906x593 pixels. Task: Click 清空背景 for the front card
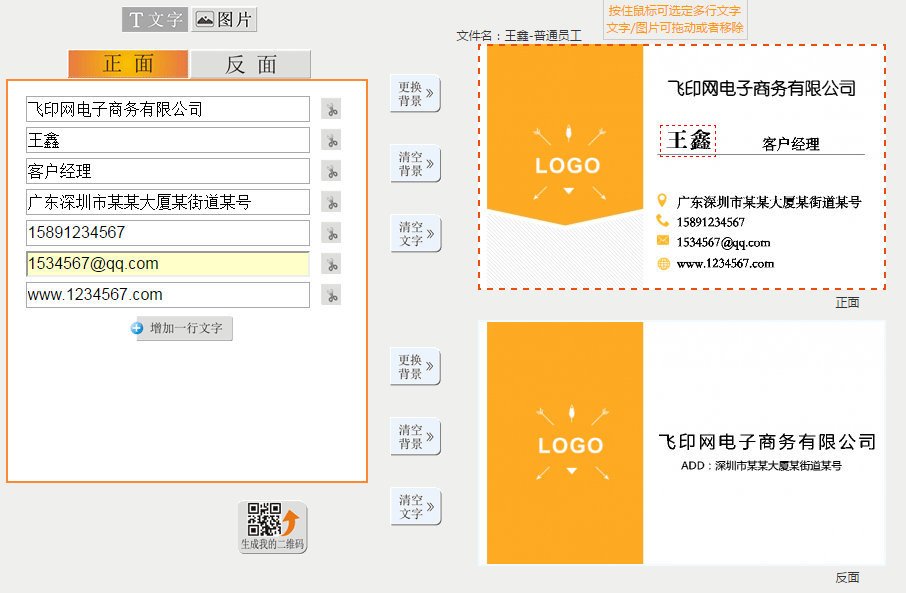pos(414,164)
